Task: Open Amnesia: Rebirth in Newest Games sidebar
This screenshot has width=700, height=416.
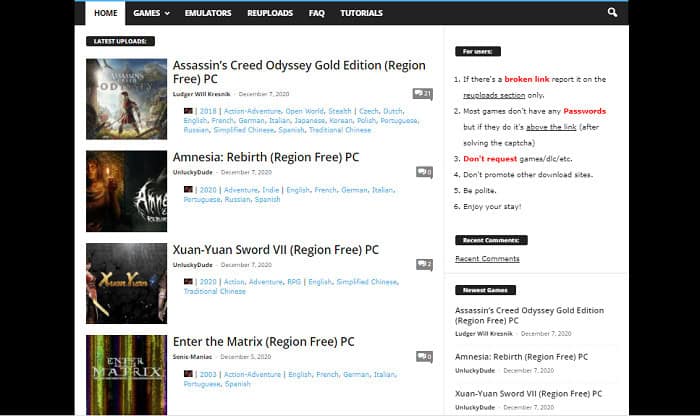Action: point(521,357)
